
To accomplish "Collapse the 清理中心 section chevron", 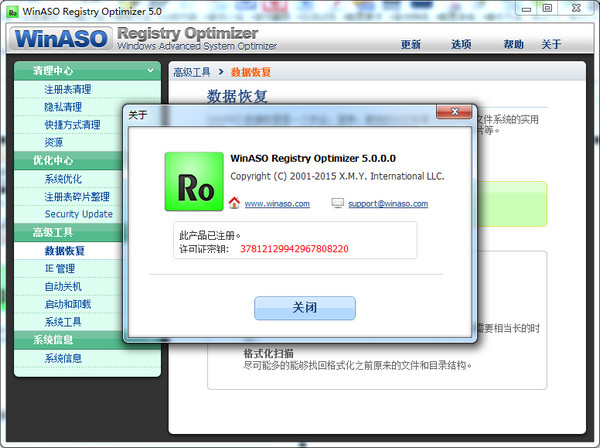I will point(150,70).
